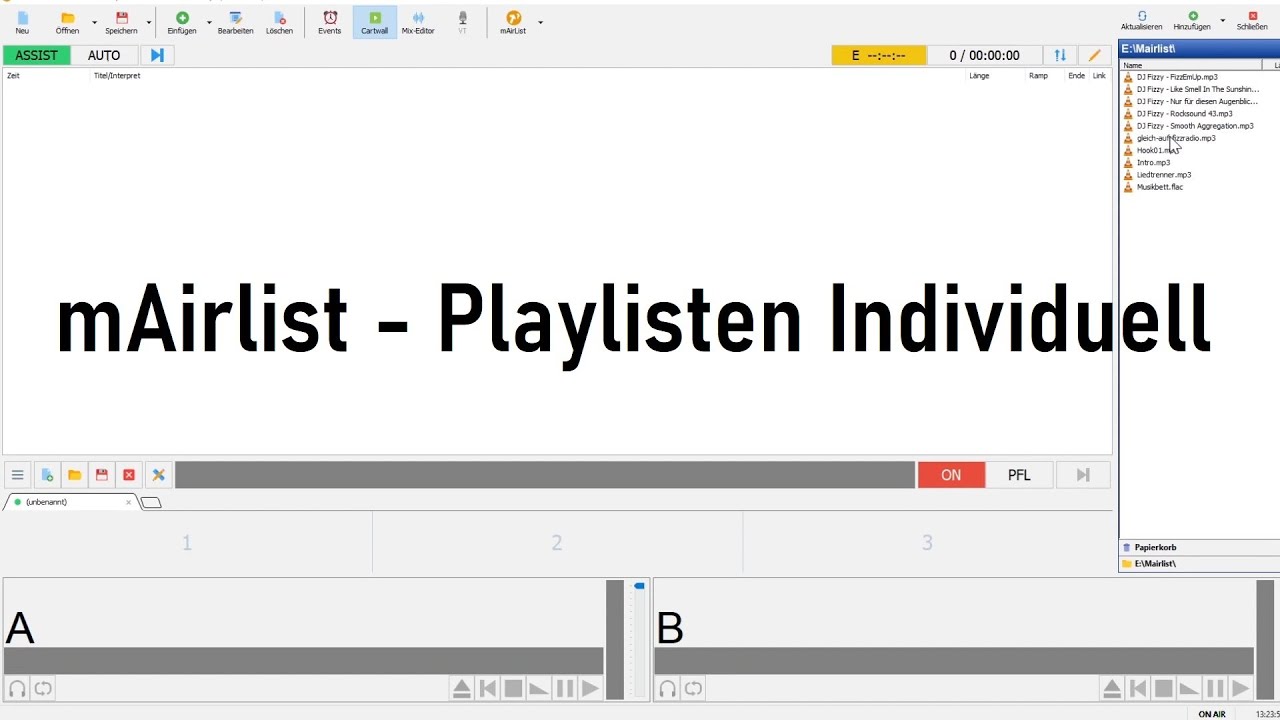Save the playlist with the Speichern icon
This screenshot has height=720, width=1280.
pyautogui.click(x=121, y=22)
